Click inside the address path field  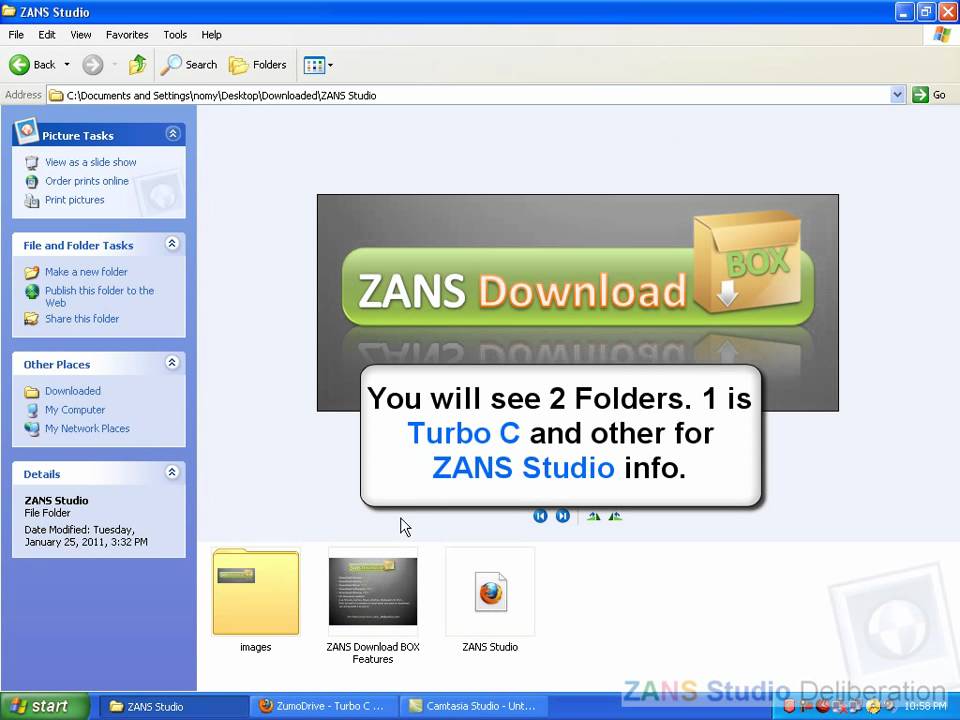468,95
